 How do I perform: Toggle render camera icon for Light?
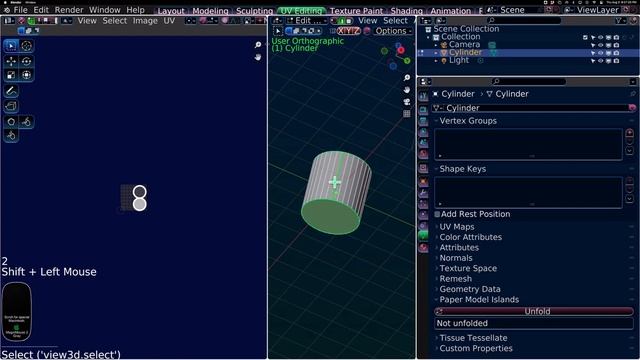click(616, 61)
